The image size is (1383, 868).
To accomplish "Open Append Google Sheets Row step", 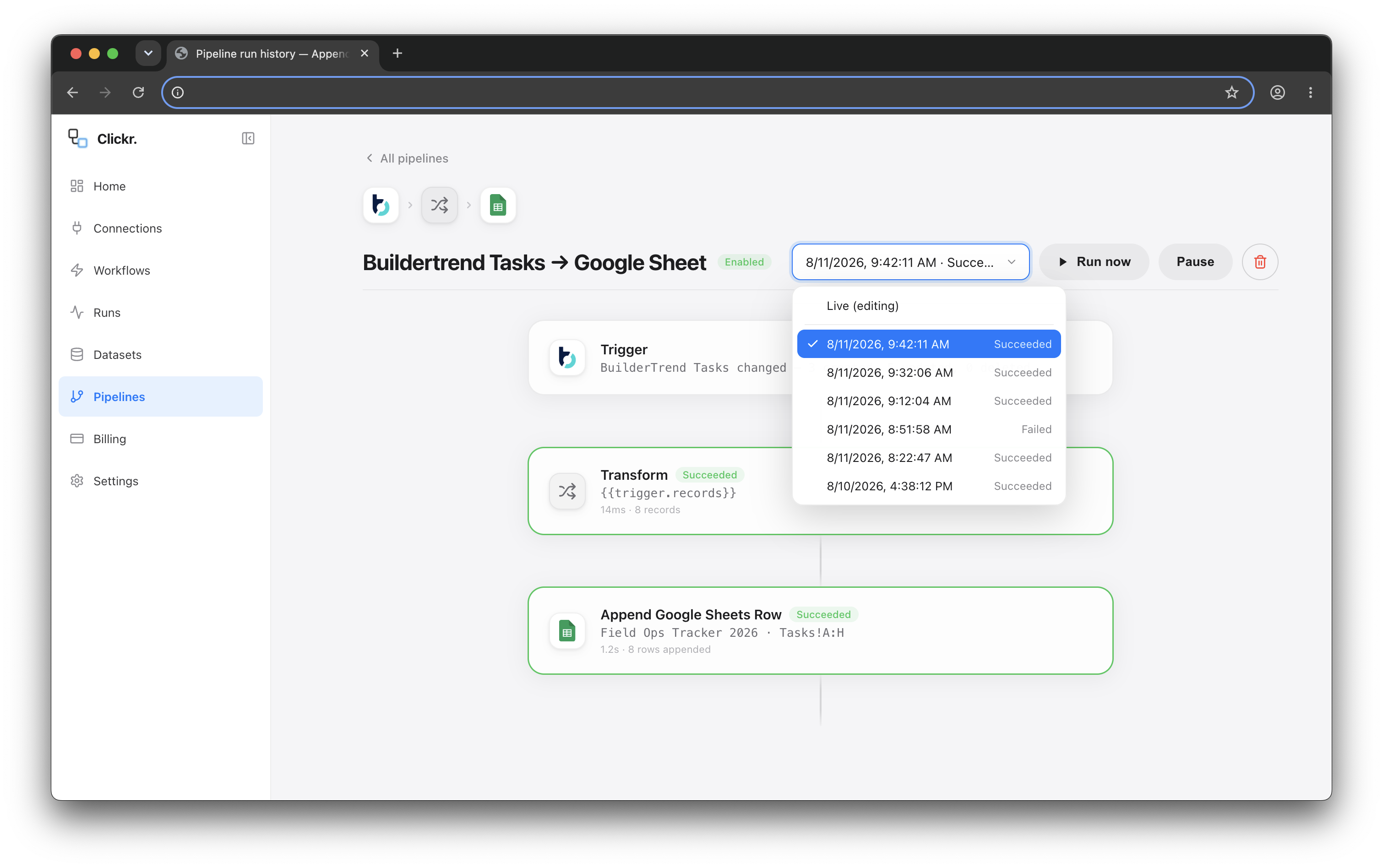I will click(x=820, y=630).
